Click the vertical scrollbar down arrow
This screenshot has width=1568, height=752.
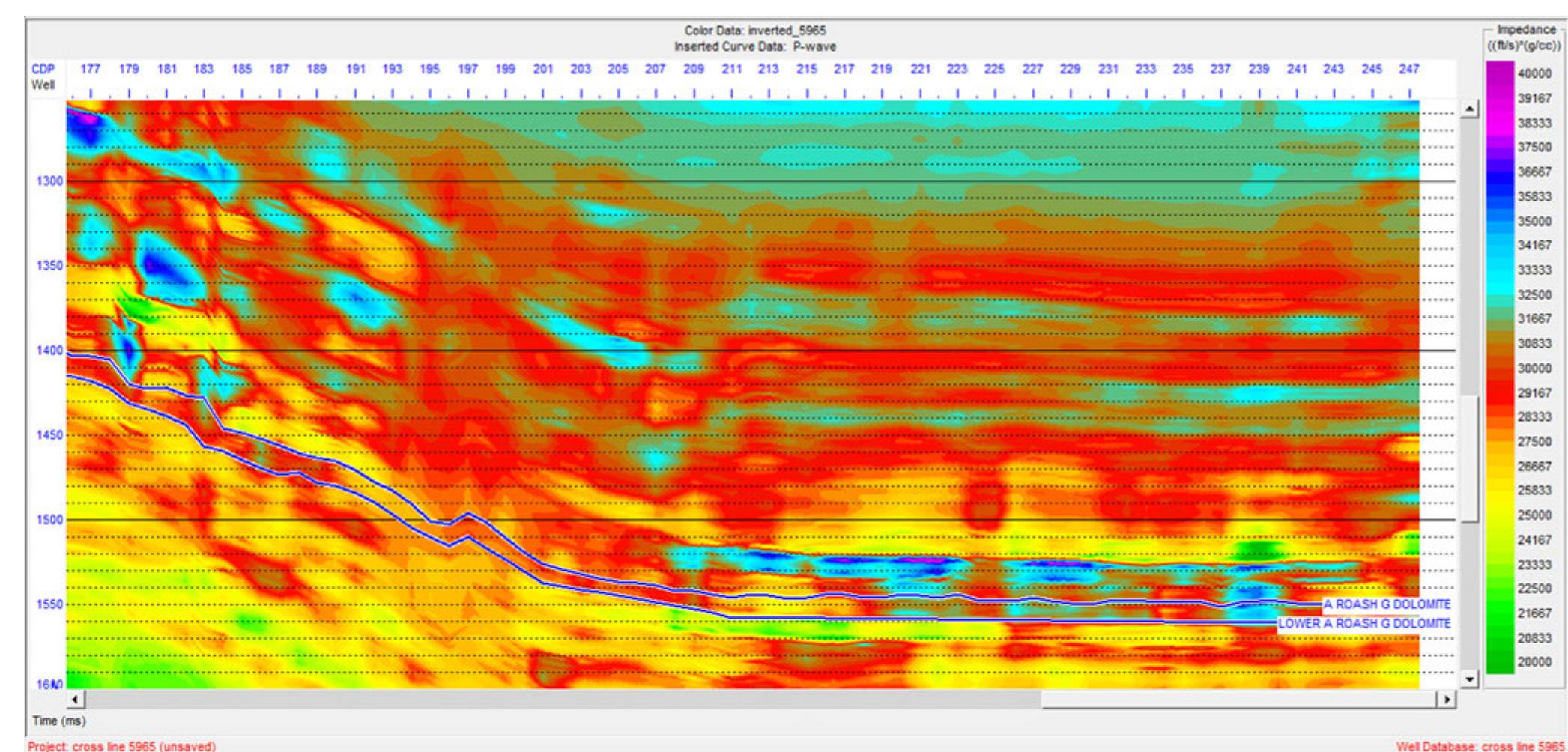click(1469, 679)
